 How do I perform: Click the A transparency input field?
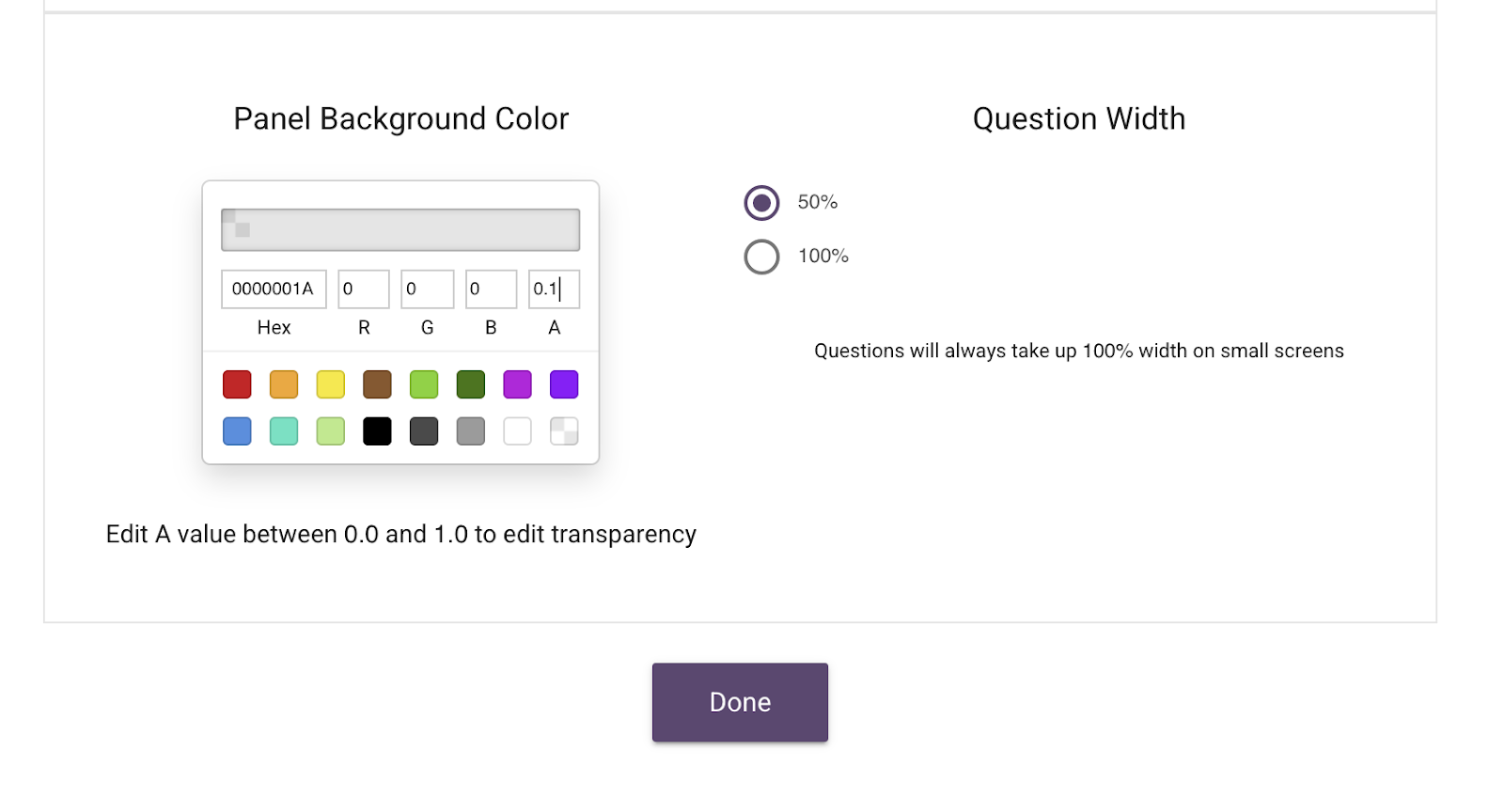click(554, 289)
